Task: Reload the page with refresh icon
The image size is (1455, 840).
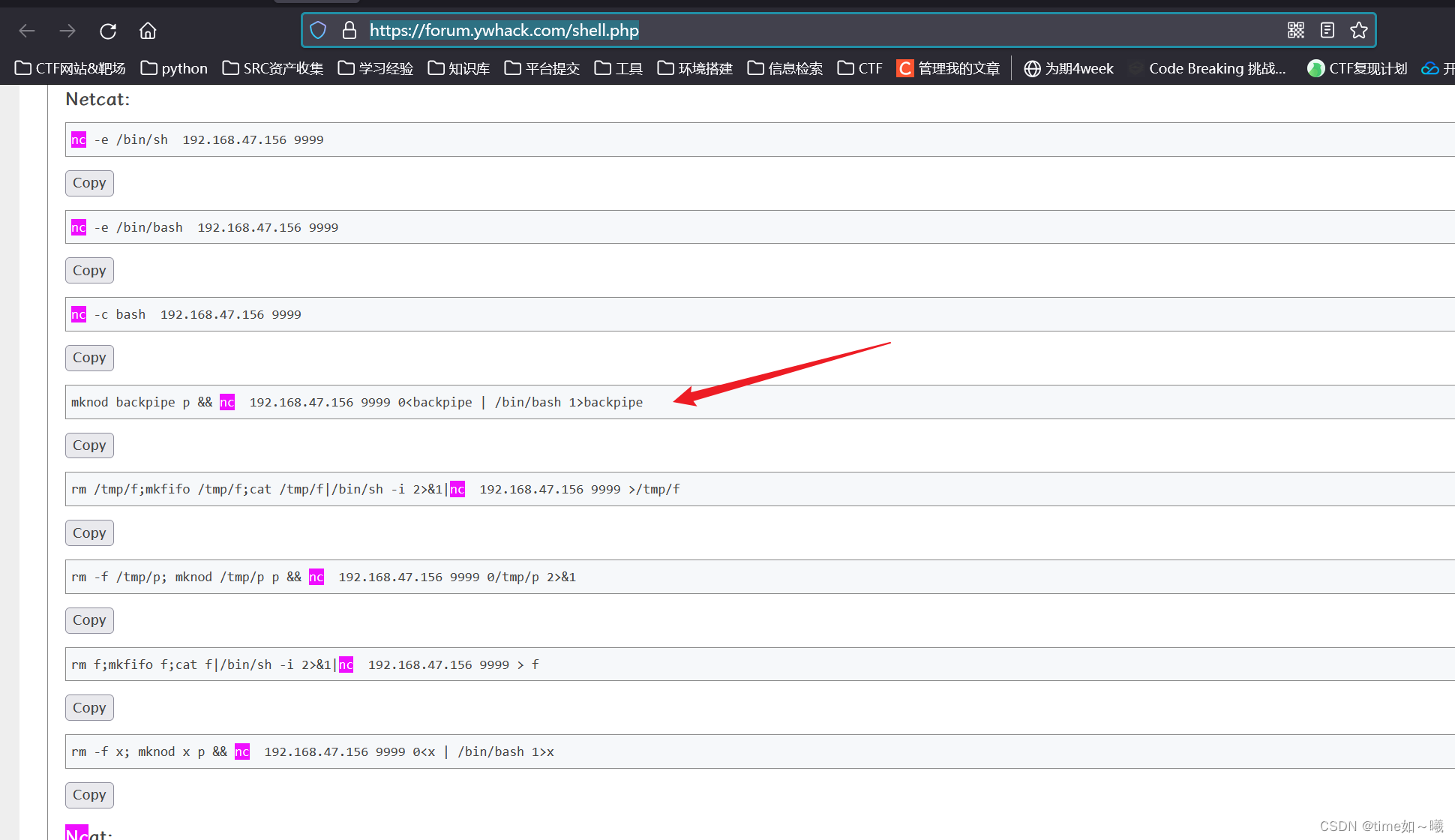Action: click(108, 31)
